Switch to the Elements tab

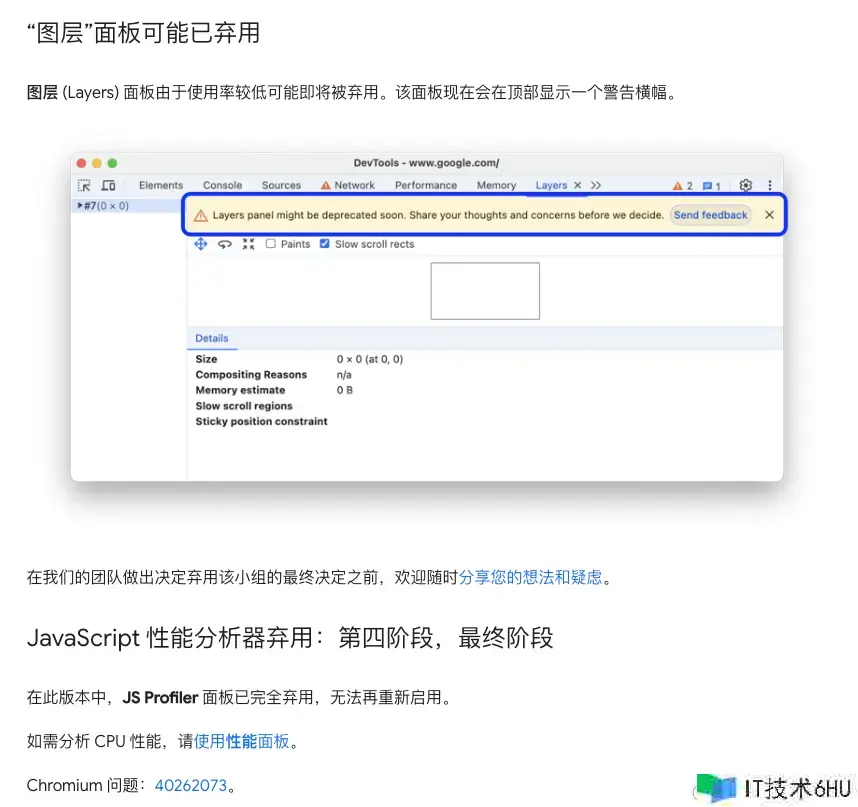point(161,185)
